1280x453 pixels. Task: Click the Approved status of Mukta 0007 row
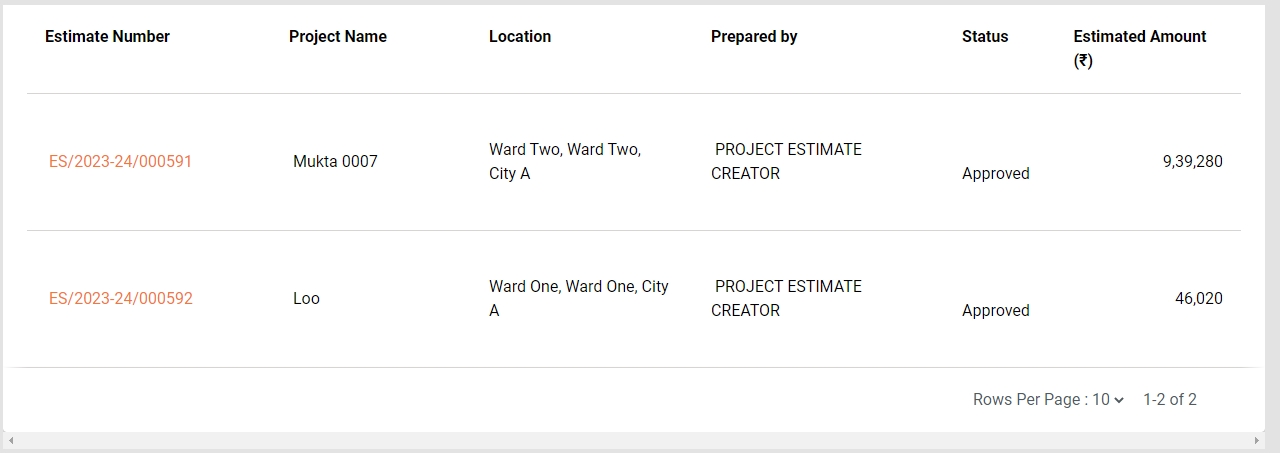995,174
